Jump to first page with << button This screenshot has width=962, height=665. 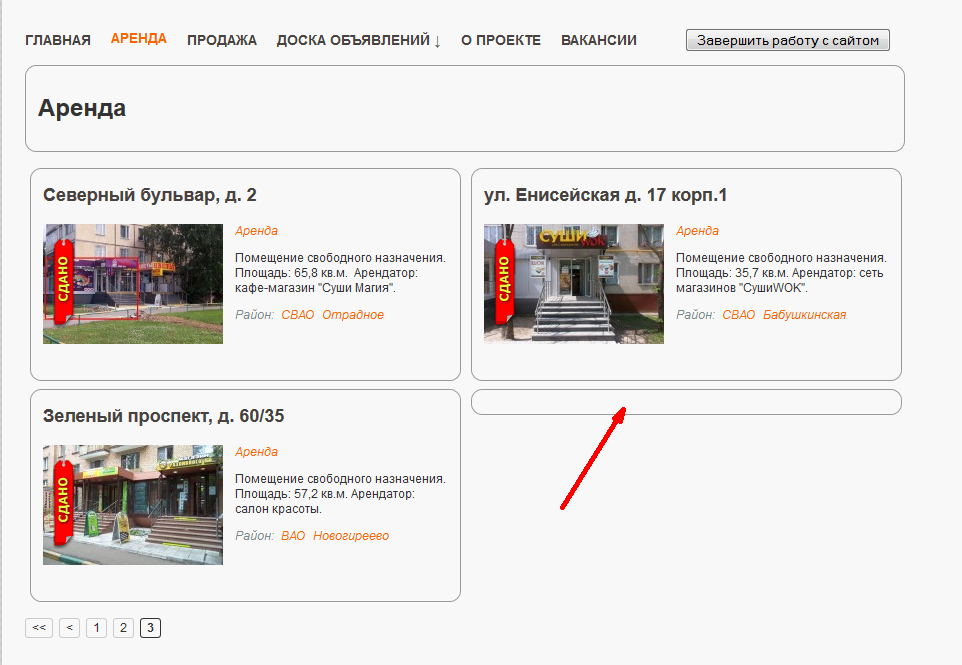coord(39,628)
